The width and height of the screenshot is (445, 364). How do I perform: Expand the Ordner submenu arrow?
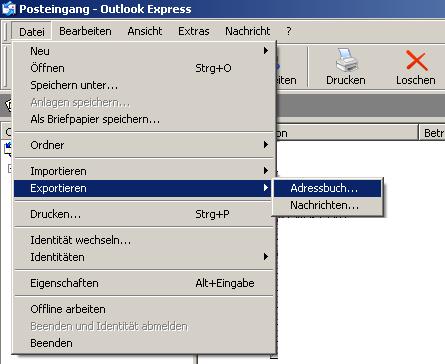point(266,145)
